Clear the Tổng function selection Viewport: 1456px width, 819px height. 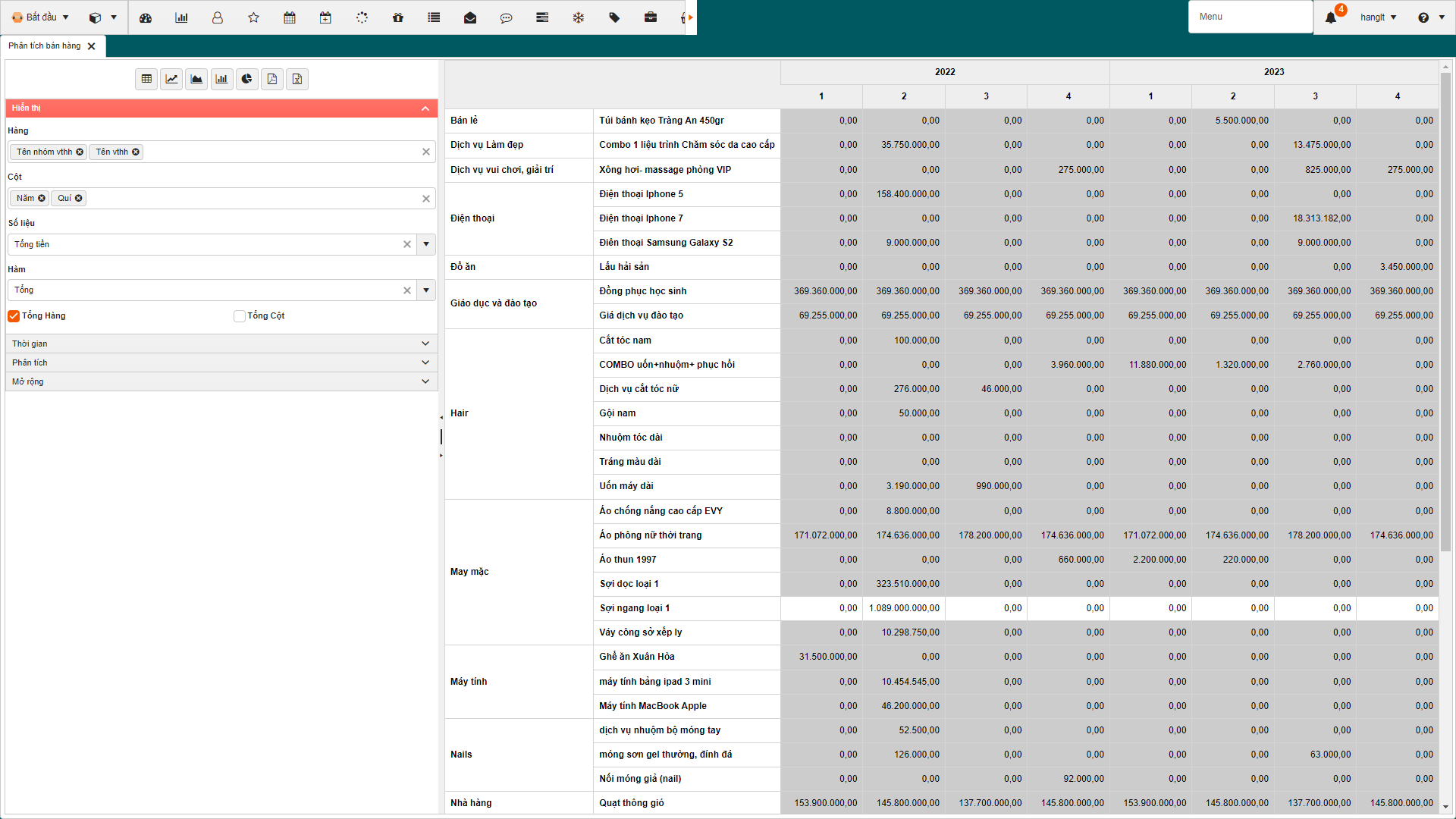[x=407, y=290]
